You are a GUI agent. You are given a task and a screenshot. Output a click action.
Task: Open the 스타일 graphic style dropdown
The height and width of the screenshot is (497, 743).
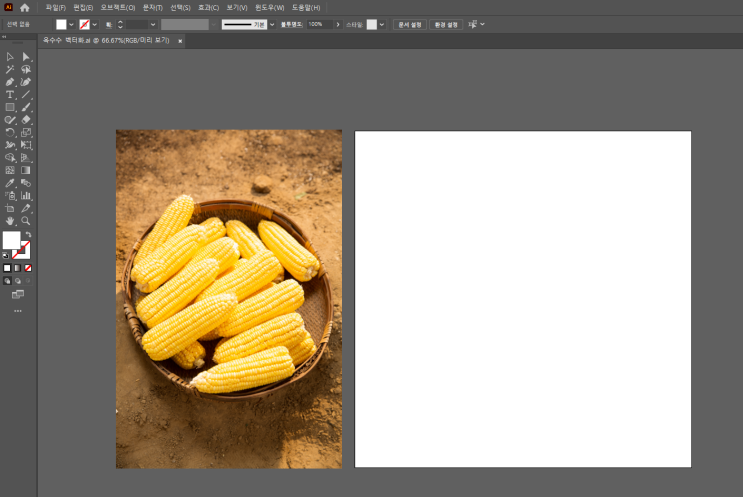(x=382, y=24)
